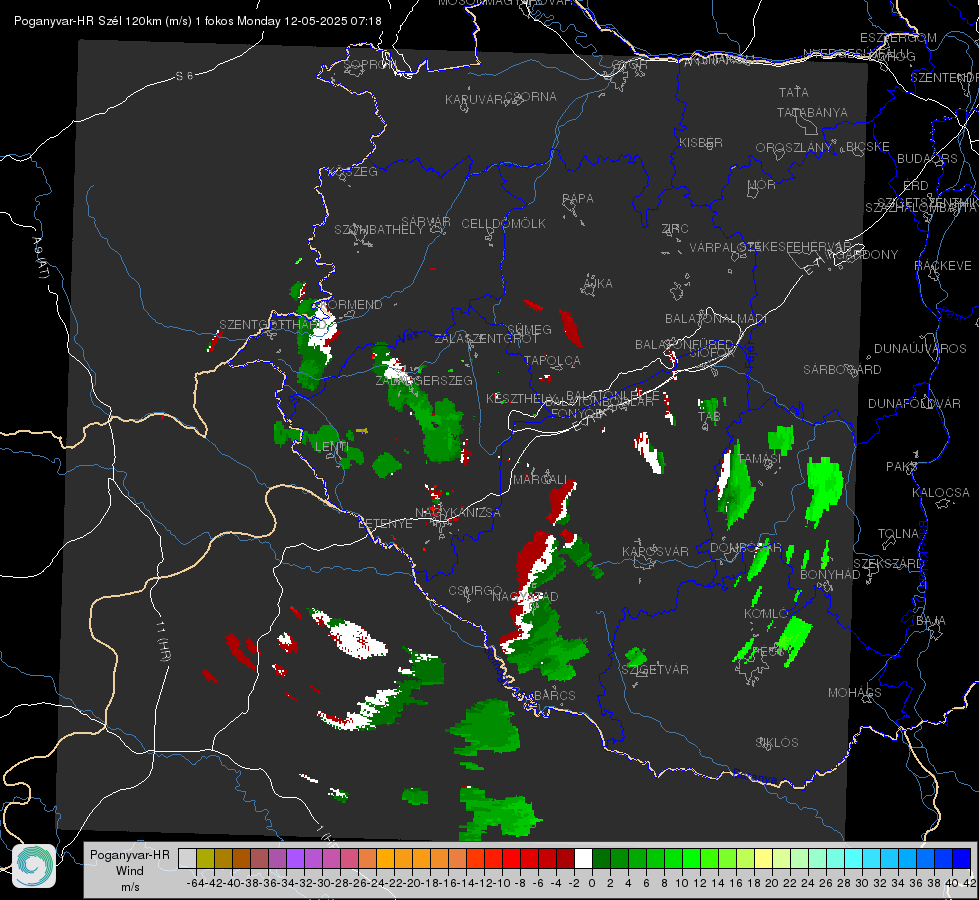The width and height of the screenshot is (979, 900).
Task: Click the SZEKSZÁRD label
Action: pos(888,564)
